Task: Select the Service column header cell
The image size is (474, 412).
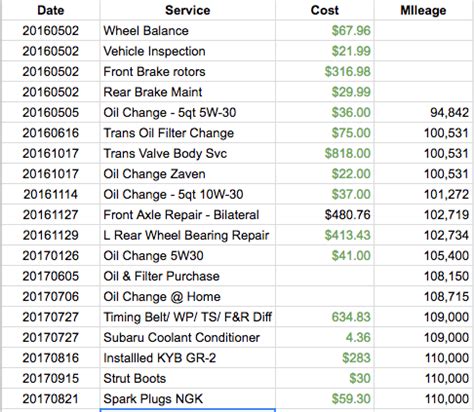Action: [x=188, y=10]
